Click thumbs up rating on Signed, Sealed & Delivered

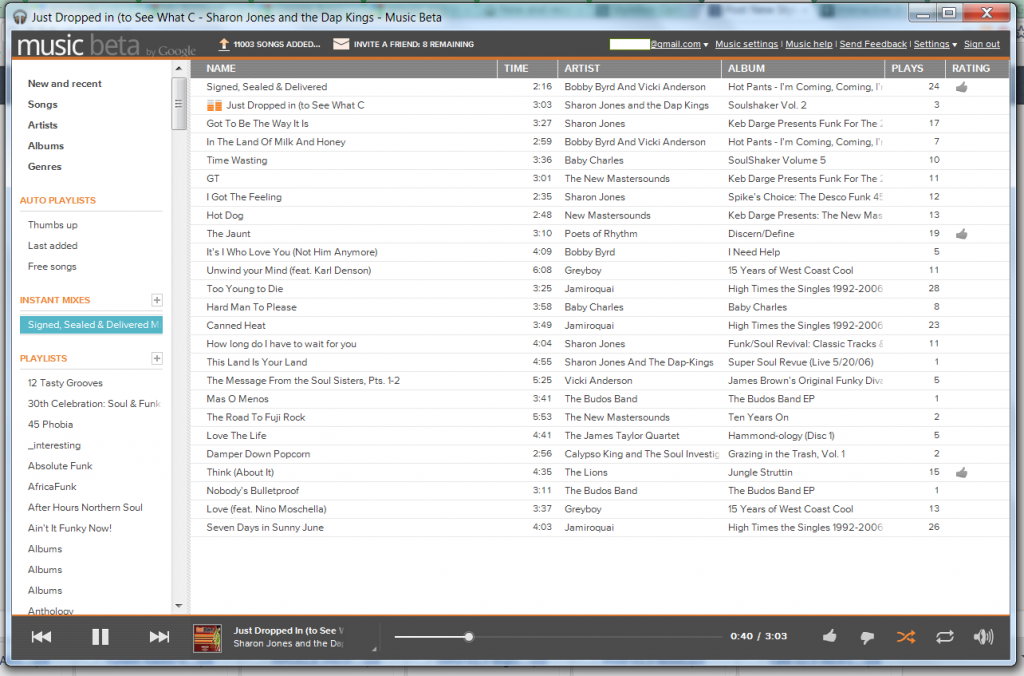[961, 87]
